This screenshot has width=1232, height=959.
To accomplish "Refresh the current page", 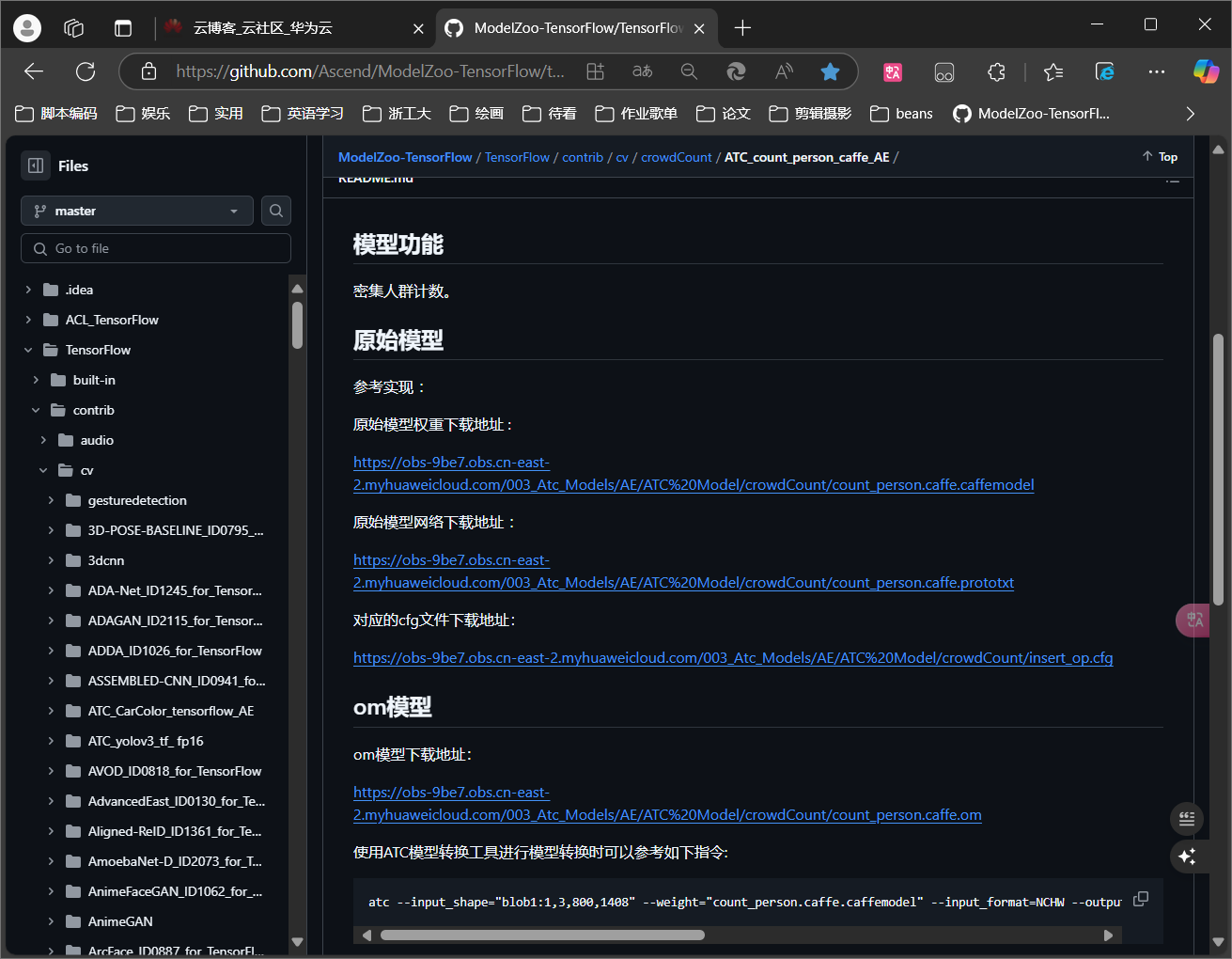I will [86, 71].
